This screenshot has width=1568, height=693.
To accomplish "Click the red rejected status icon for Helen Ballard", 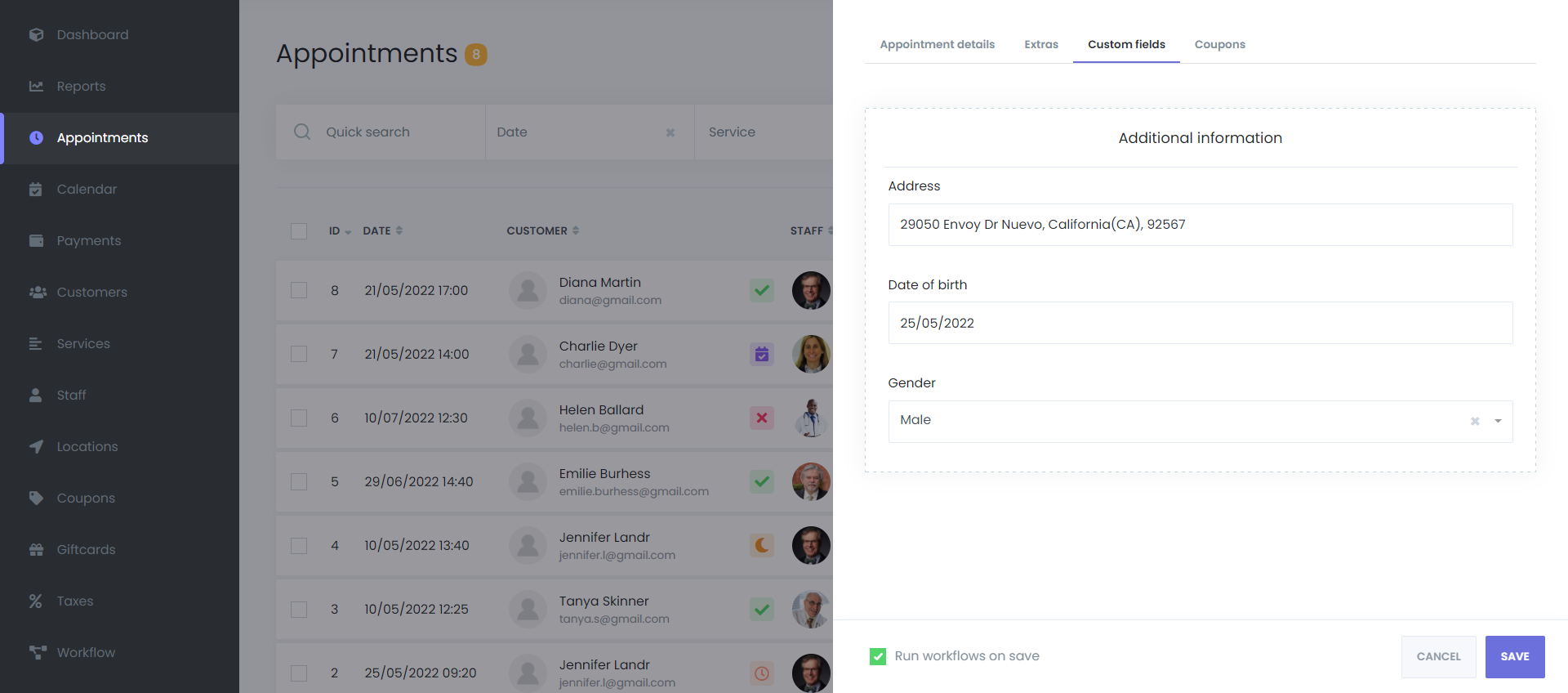I will tap(762, 418).
